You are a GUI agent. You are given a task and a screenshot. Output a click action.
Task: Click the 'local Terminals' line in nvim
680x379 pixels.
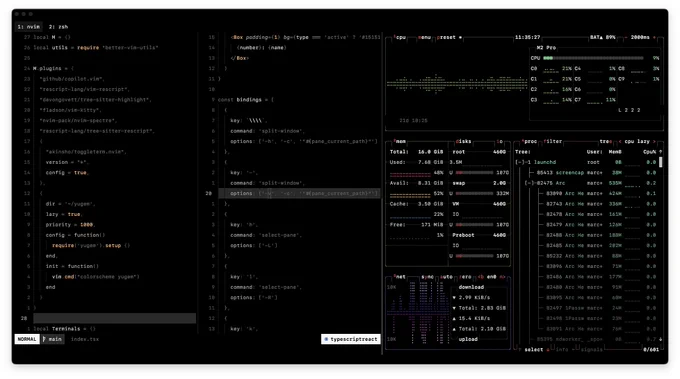pos(64,329)
